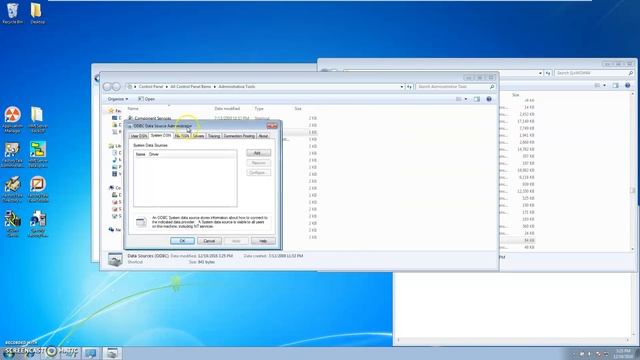
Task: Select the Component Services item
Action: pyautogui.click(x=153, y=118)
